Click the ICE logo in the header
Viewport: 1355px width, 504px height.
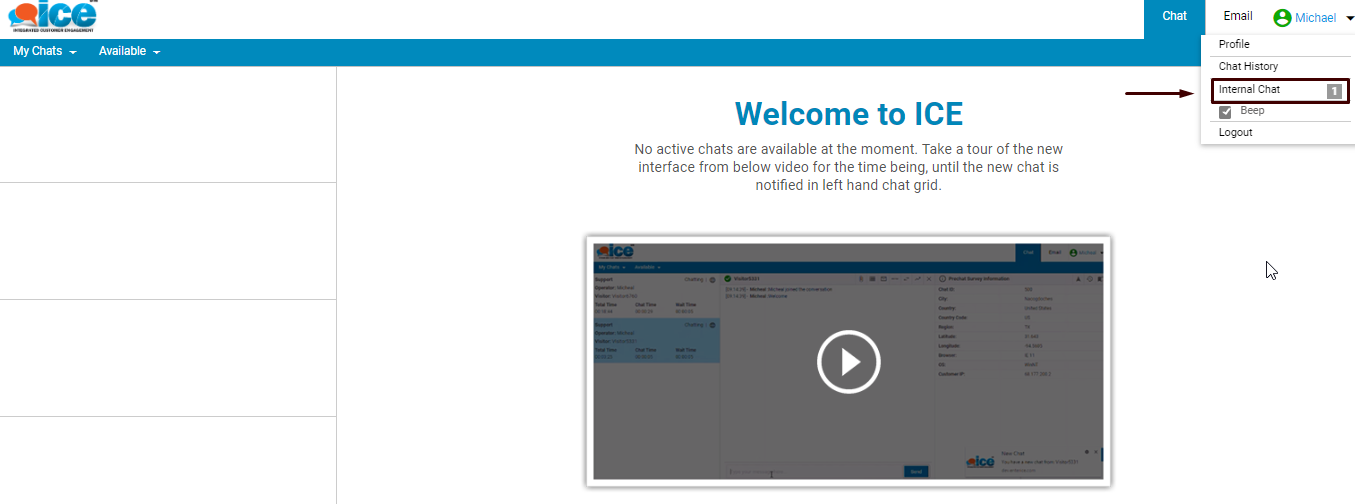click(53, 17)
